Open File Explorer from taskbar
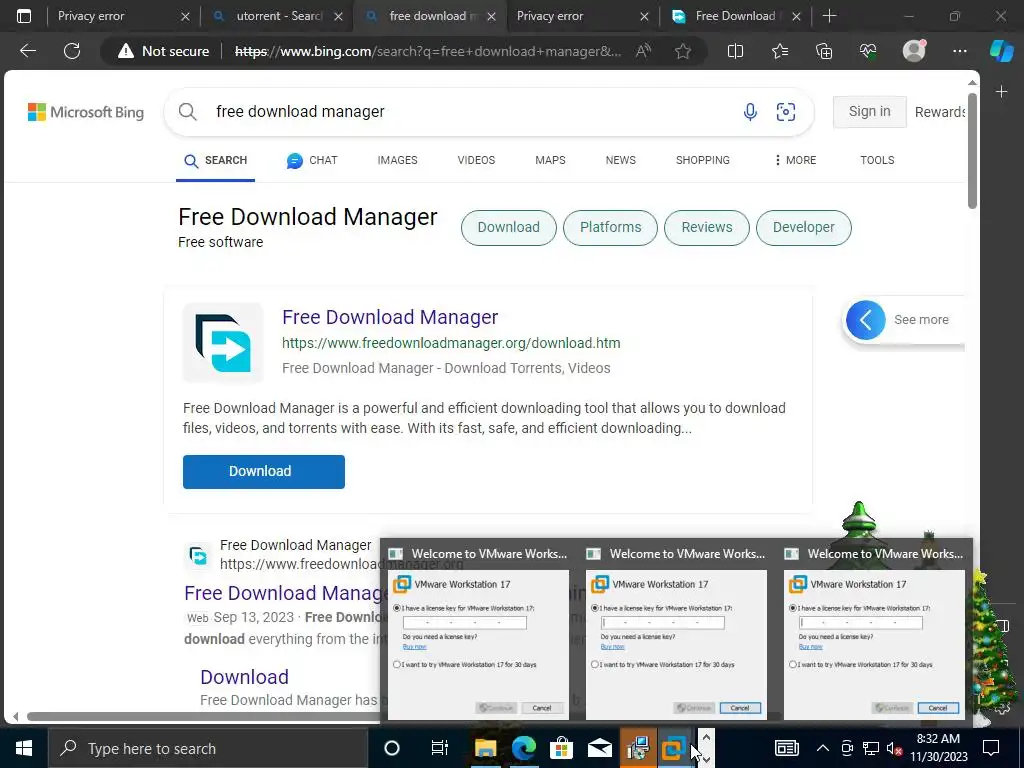 coord(485,748)
